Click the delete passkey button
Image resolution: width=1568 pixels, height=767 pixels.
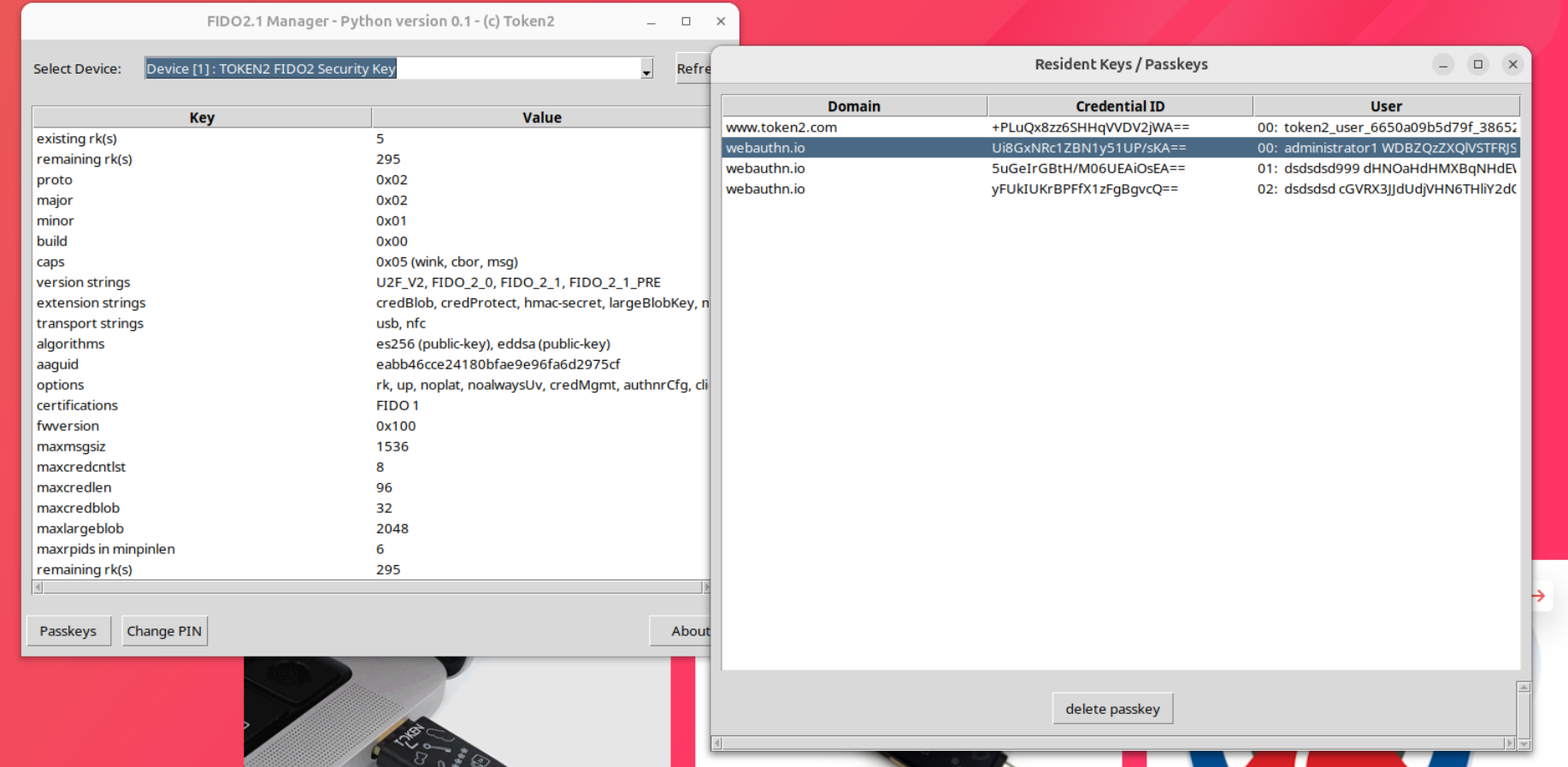point(1112,709)
